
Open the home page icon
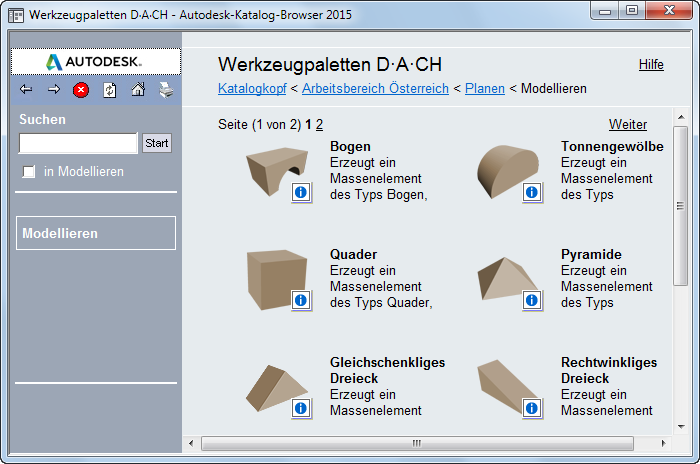click(x=138, y=90)
